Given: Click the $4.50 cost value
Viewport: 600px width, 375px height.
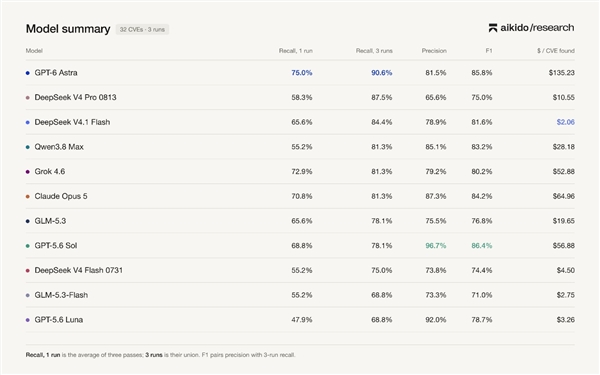Looking at the screenshot, I should 566,270.
